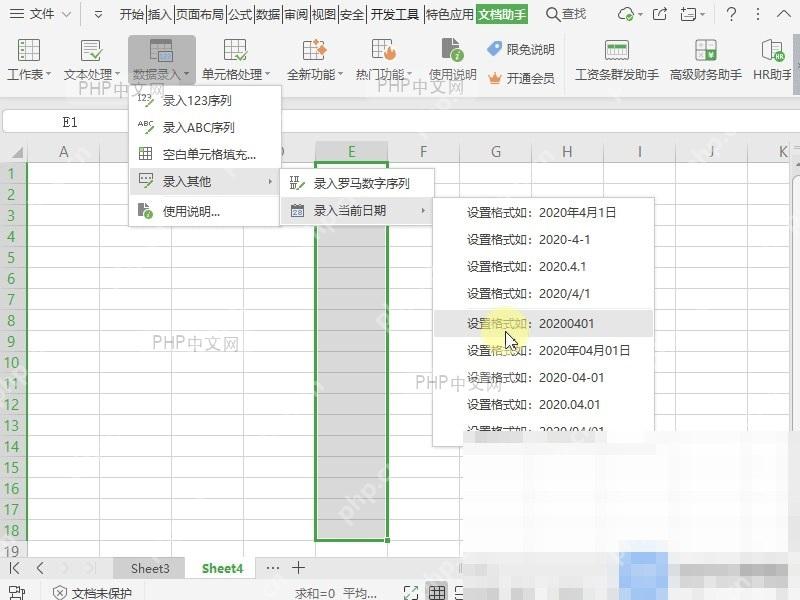
Task: Launch HR助手 tool
Action: 772,60
